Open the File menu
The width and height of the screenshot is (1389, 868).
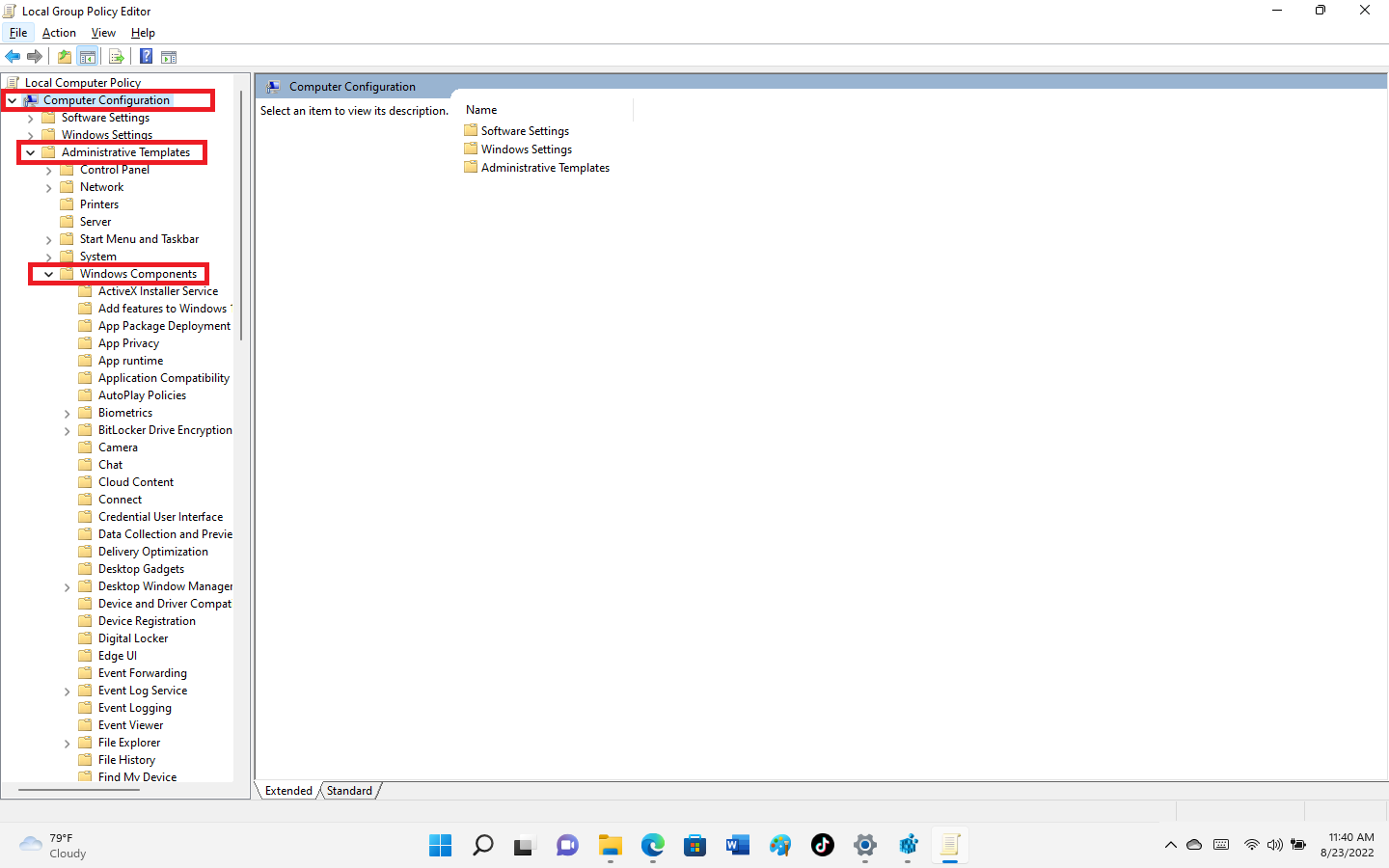coord(18,33)
